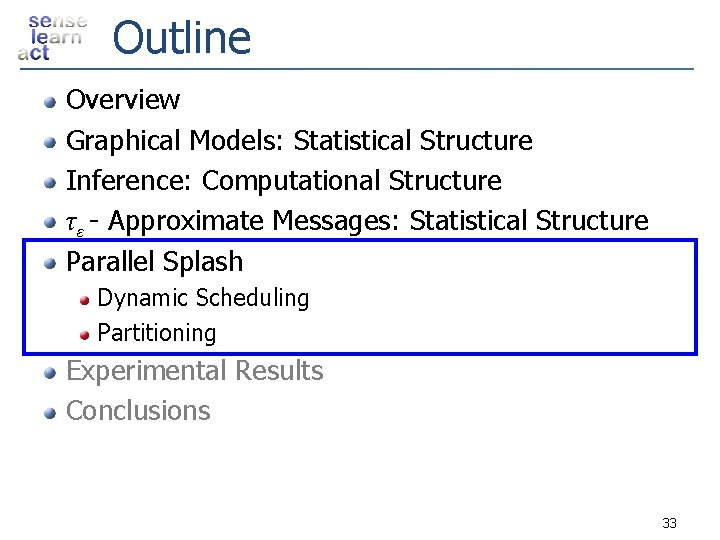Click the bullet next to Graphical Models
Screen dimensions: 720x540
pyautogui.click(x=49, y=142)
